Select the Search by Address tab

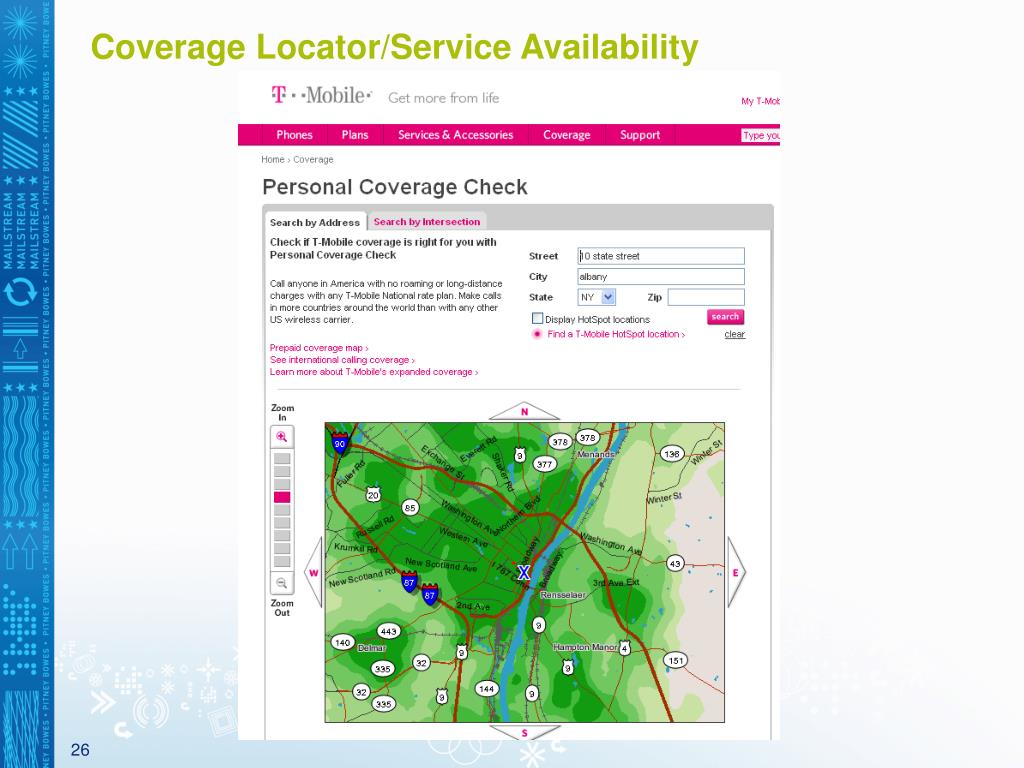pos(315,222)
